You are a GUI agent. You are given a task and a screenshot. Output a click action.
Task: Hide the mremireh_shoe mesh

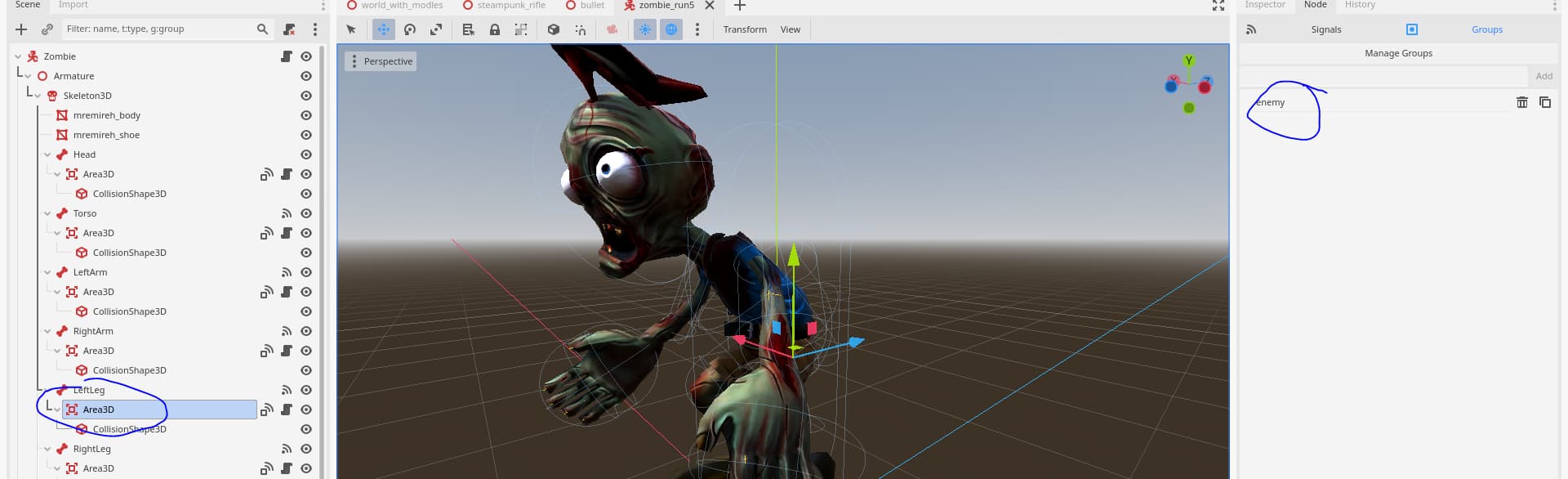coord(306,135)
